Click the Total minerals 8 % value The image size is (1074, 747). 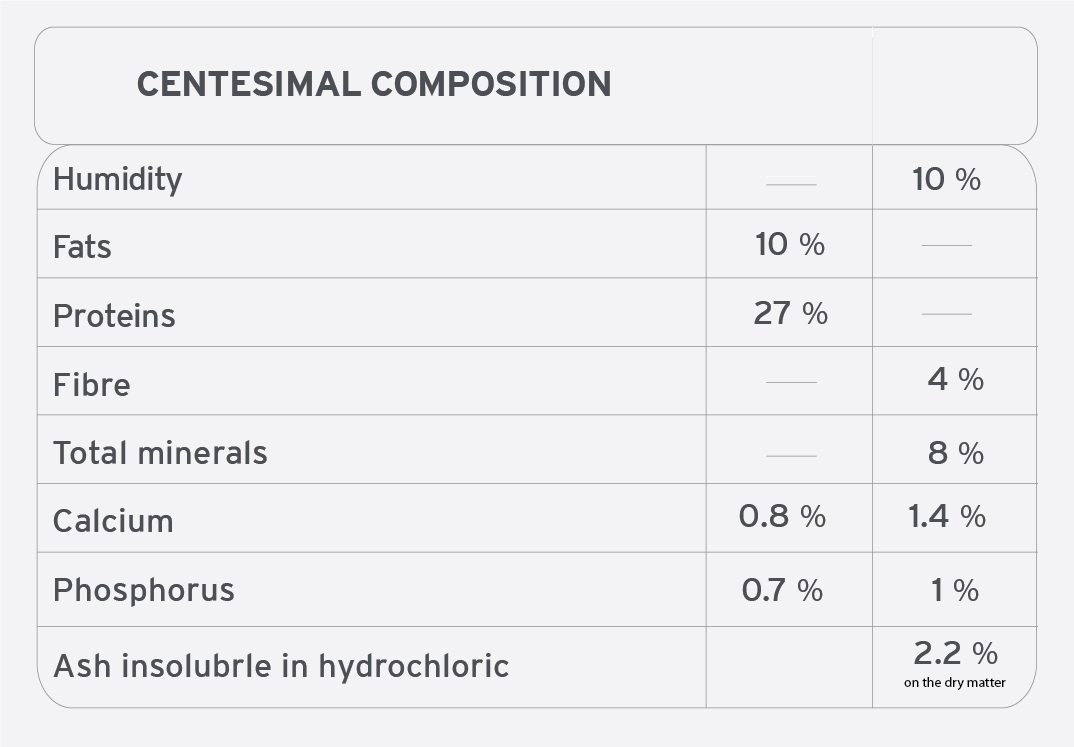pos(956,453)
